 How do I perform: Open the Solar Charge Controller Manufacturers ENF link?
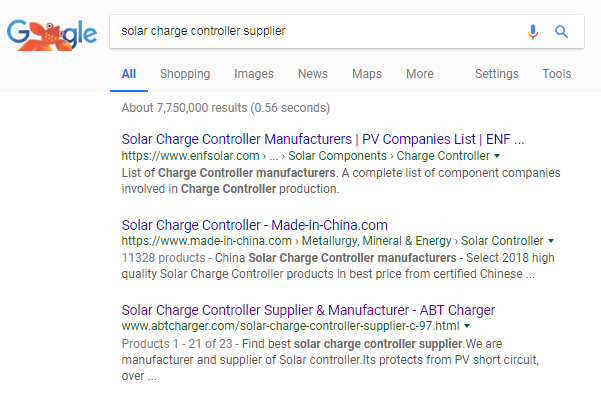[323, 139]
